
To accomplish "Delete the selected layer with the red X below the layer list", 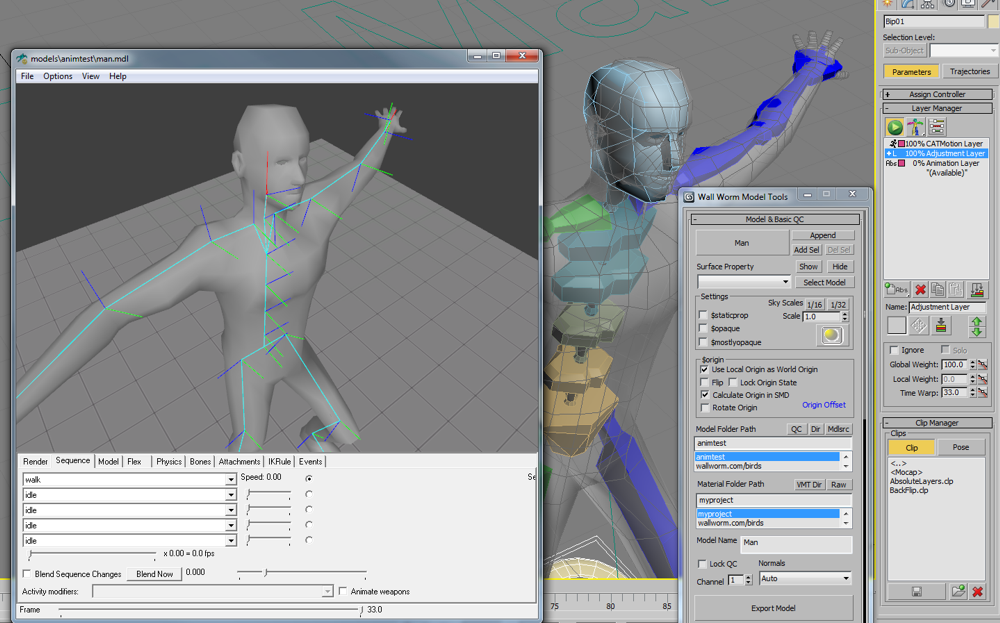I will click(920, 290).
